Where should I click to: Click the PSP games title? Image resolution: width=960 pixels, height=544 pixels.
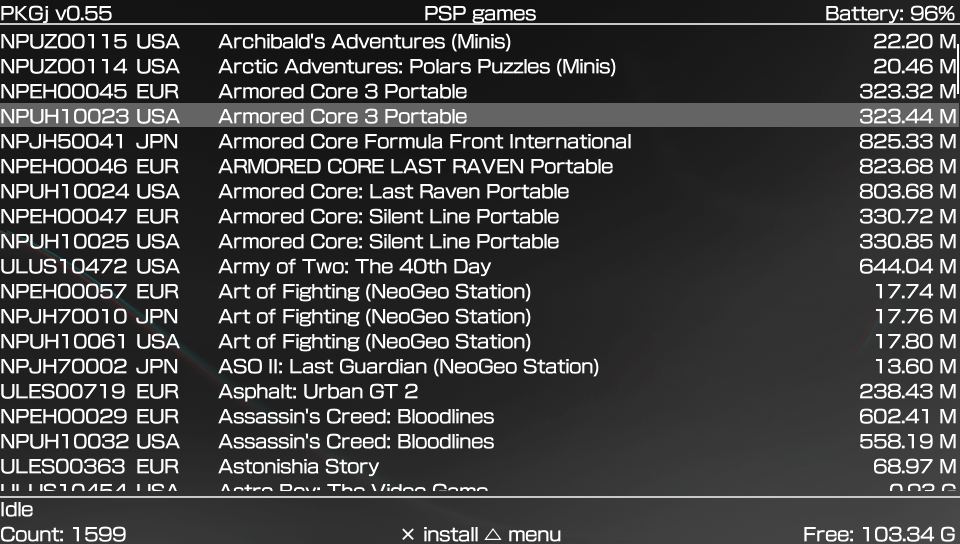(x=480, y=13)
